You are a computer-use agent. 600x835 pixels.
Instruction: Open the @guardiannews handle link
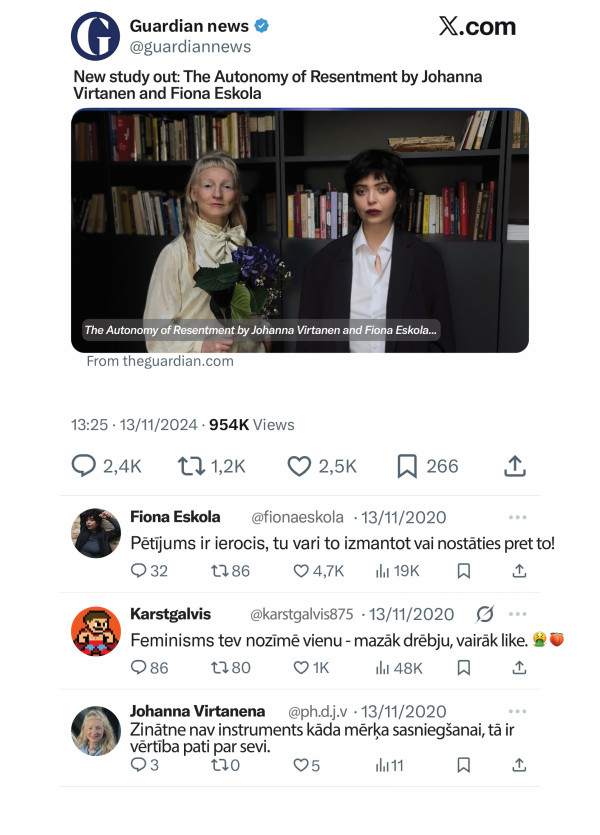pyautogui.click(x=190, y=47)
